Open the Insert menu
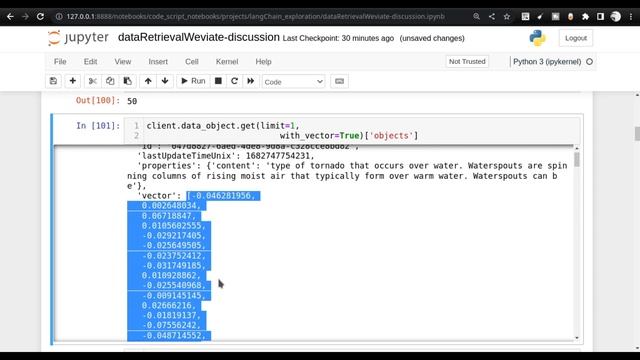640x360 pixels. coord(158,62)
